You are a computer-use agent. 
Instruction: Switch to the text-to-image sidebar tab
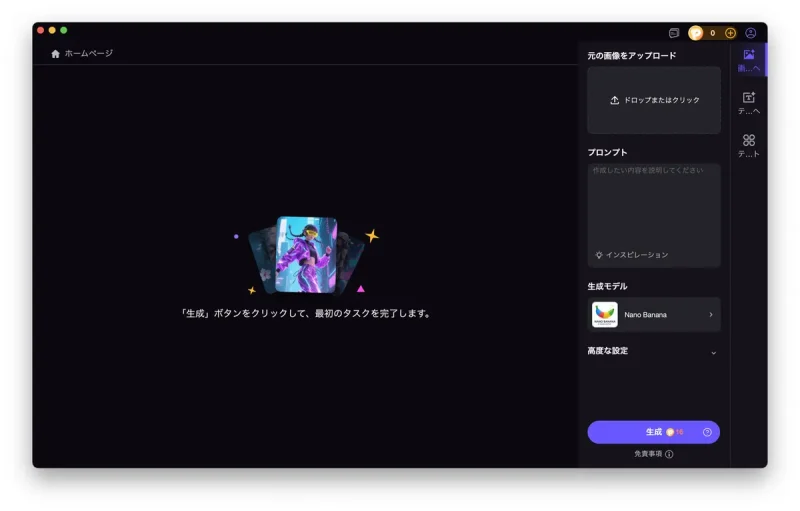748,102
